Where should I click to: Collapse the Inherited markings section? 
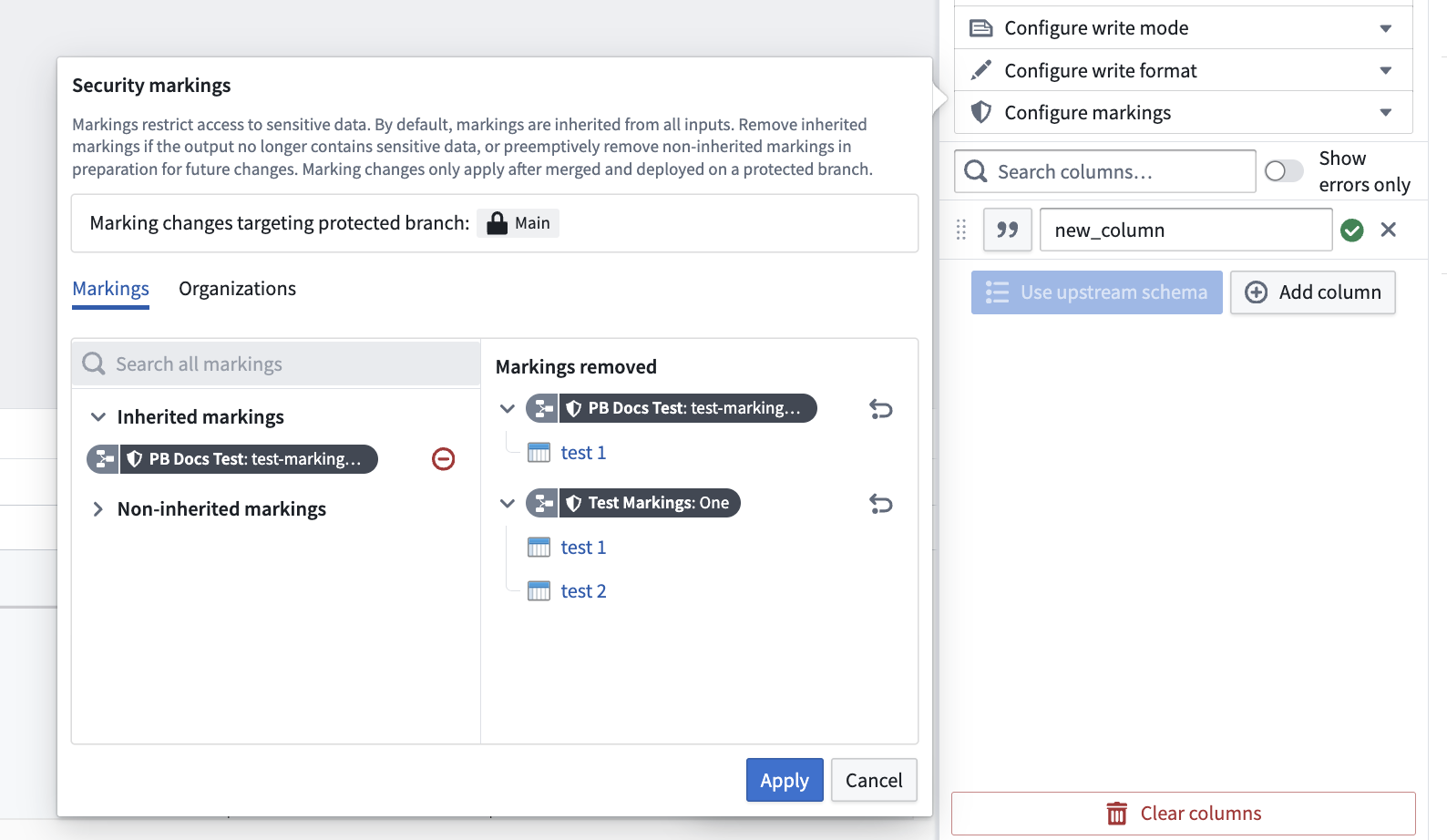coord(97,417)
